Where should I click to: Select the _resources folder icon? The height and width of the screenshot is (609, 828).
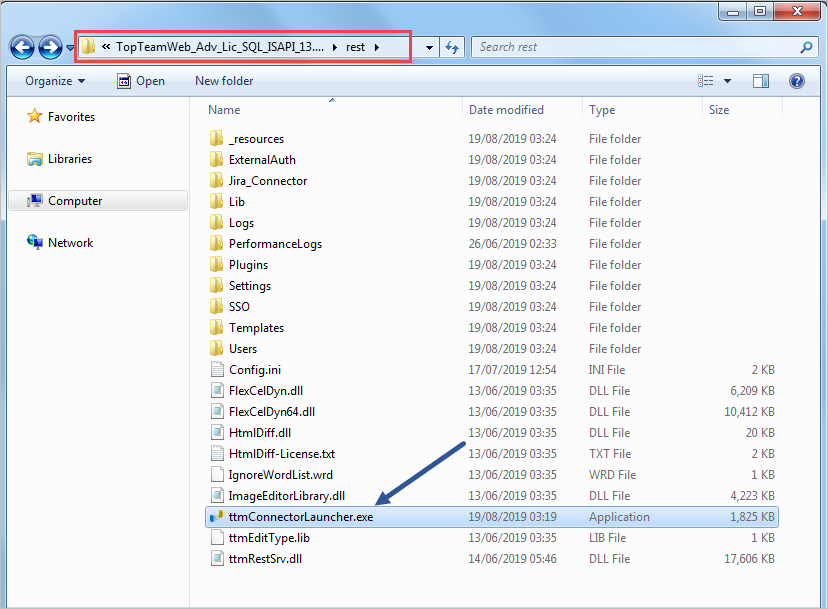click(x=217, y=138)
